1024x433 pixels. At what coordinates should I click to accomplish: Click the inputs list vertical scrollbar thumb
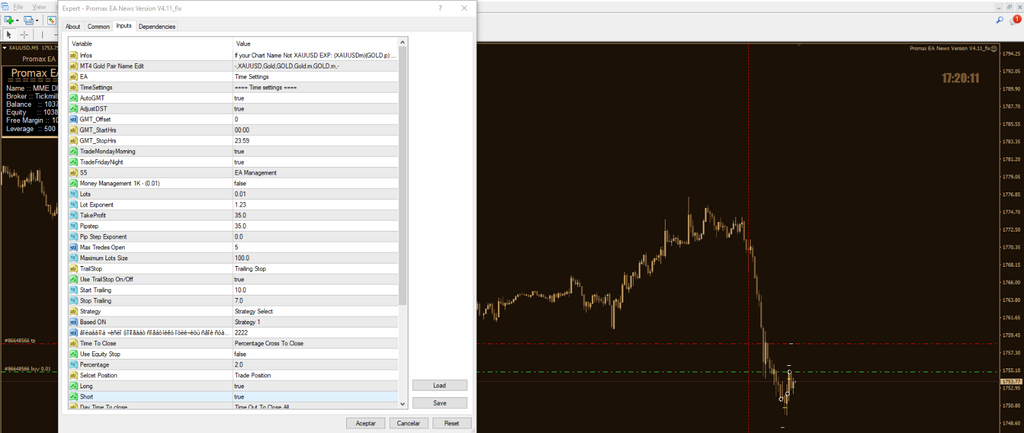pos(402,176)
